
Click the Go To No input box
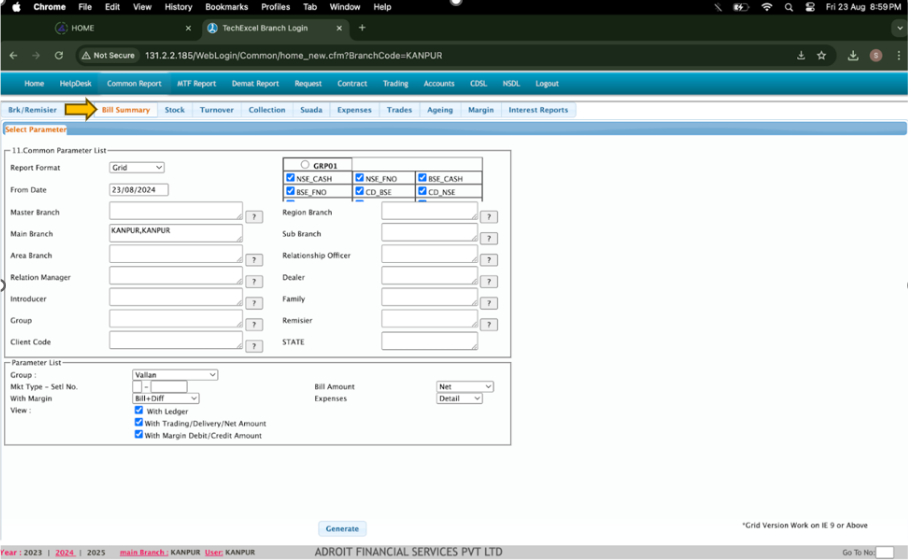coord(884,552)
